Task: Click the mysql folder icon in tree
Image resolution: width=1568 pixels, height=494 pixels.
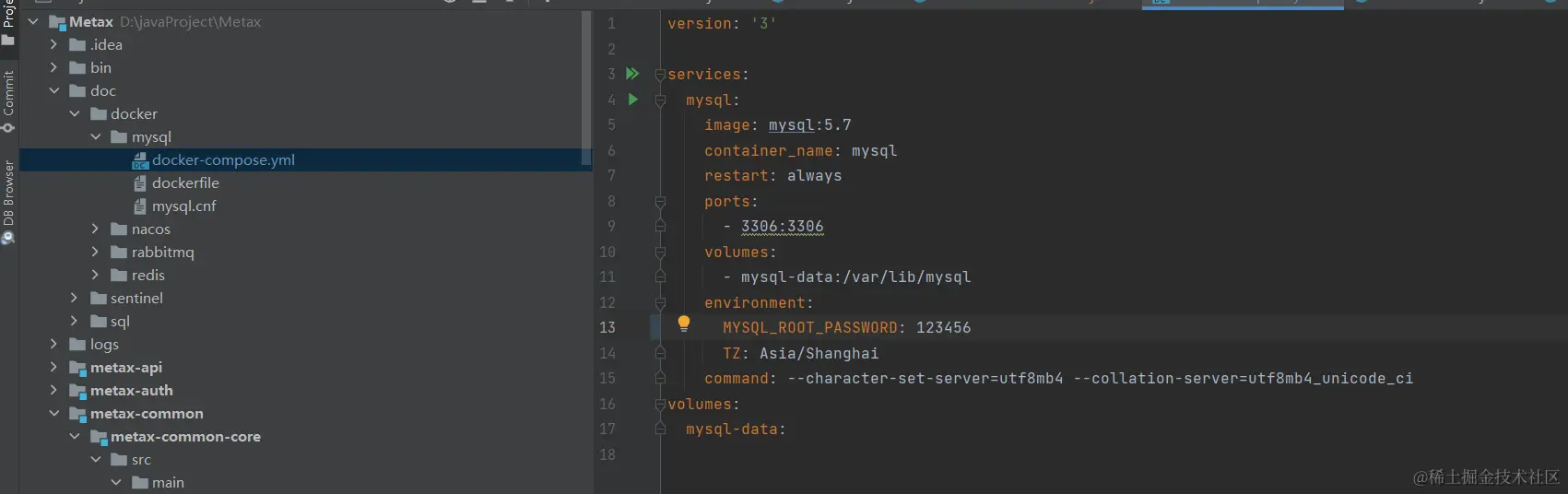Action: pos(119,137)
